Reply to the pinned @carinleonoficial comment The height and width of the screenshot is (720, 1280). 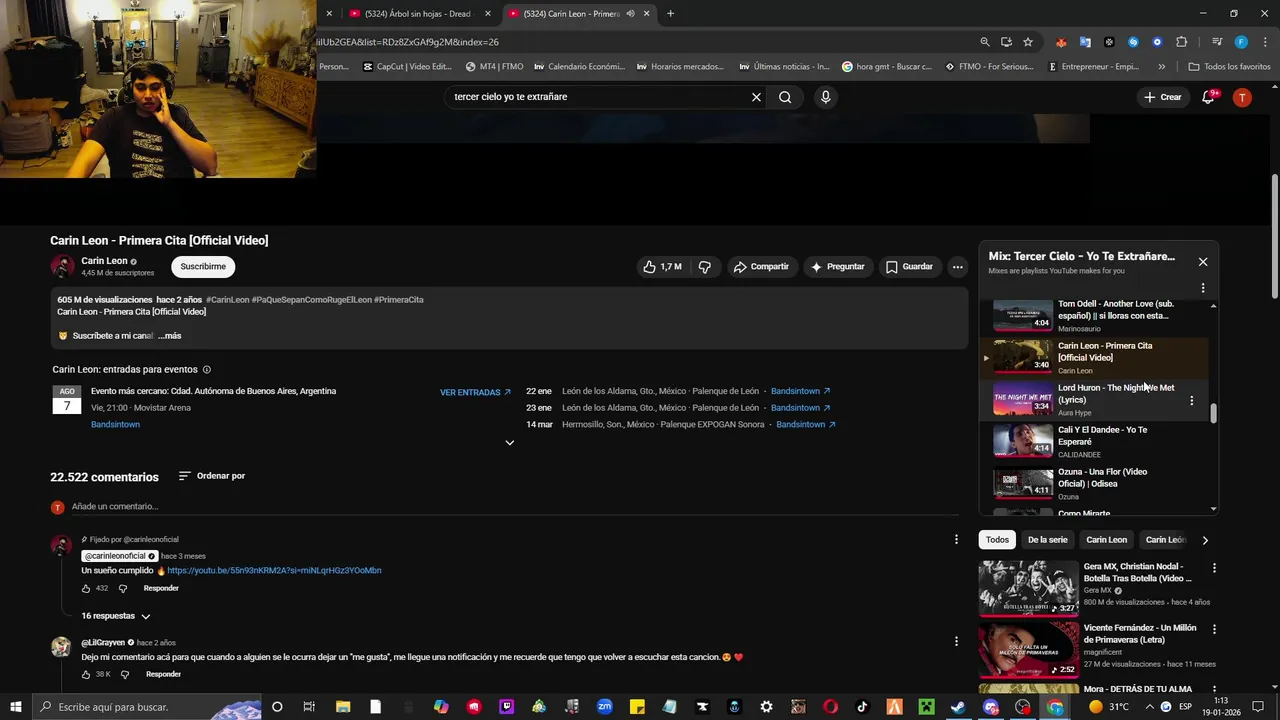coord(161,588)
